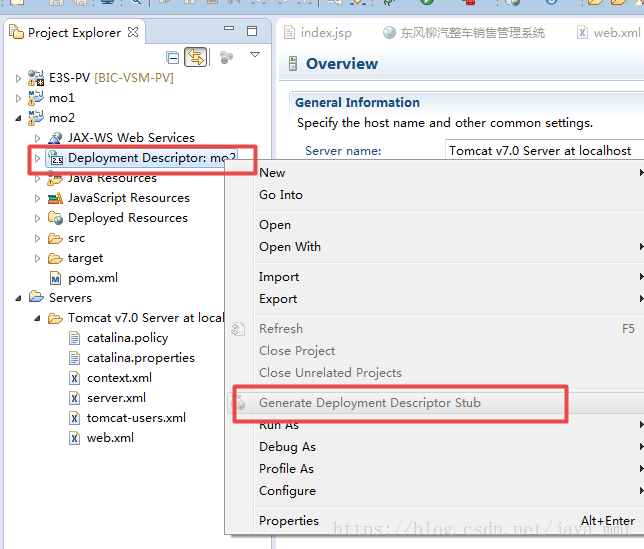The width and height of the screenshot is (644, 549).
Task: Collapse Tomcat v7.0 Server folder
Action: point(37,318)
